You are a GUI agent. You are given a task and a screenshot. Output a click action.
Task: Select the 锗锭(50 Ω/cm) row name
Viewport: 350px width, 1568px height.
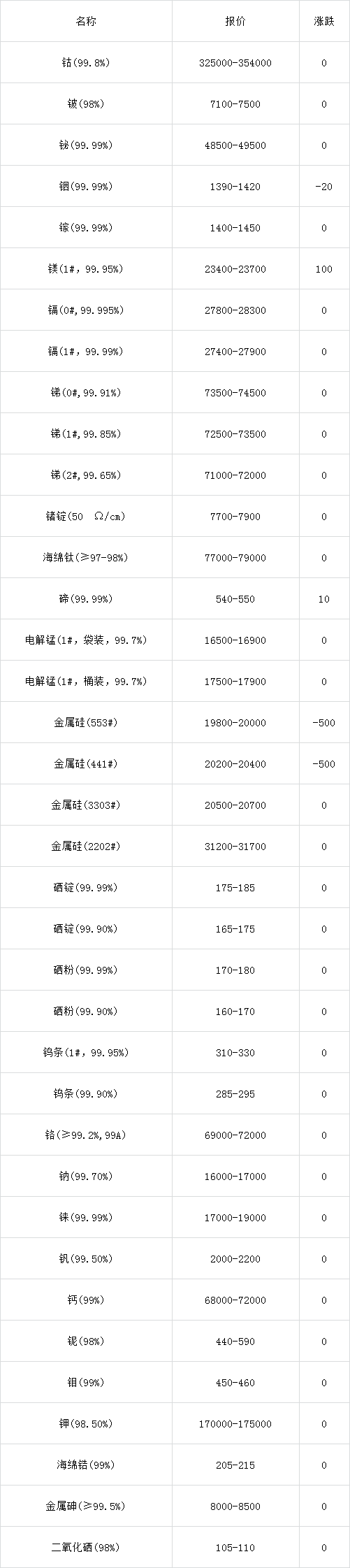(x=86, y=517)
